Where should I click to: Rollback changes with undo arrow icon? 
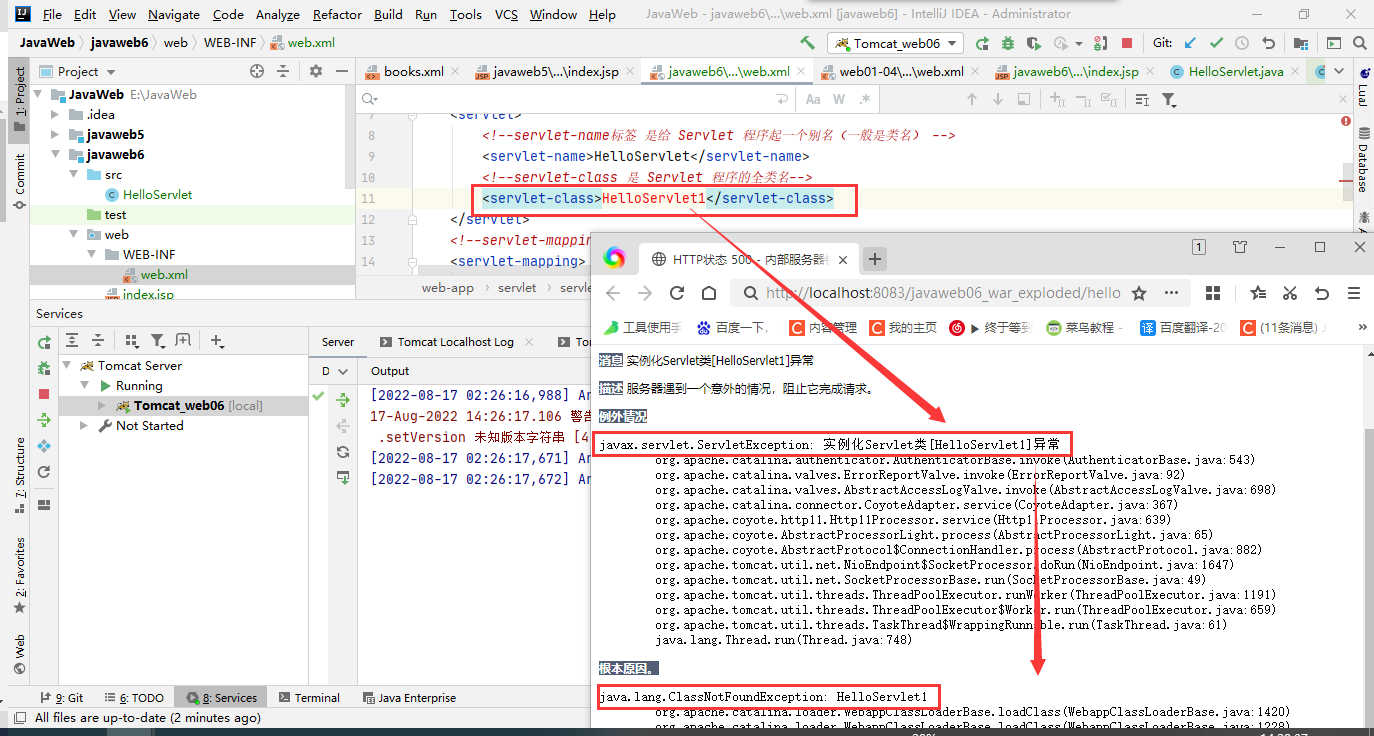click(1268, 43)
